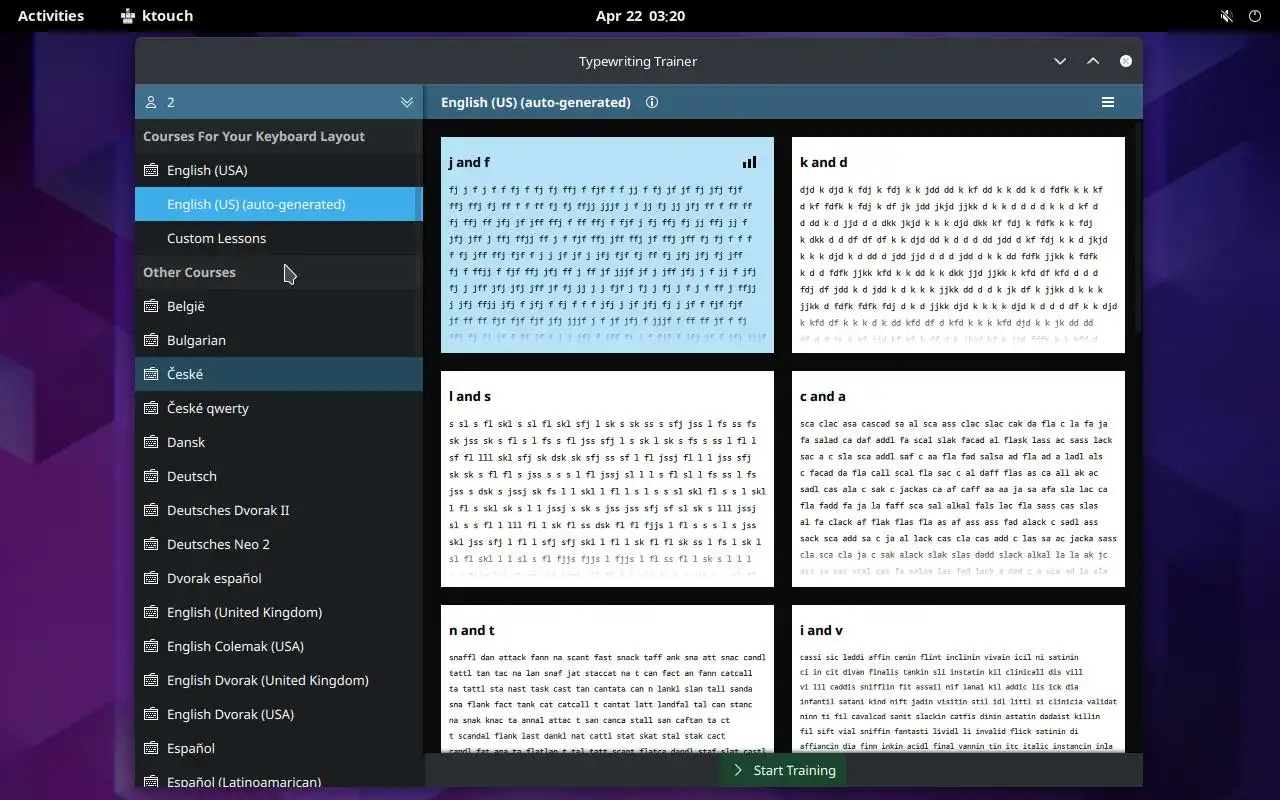Click keyboard icon next to English (United Kingdom)
1280x800 pixels.
pyautogui.click(x=151, y=612)
